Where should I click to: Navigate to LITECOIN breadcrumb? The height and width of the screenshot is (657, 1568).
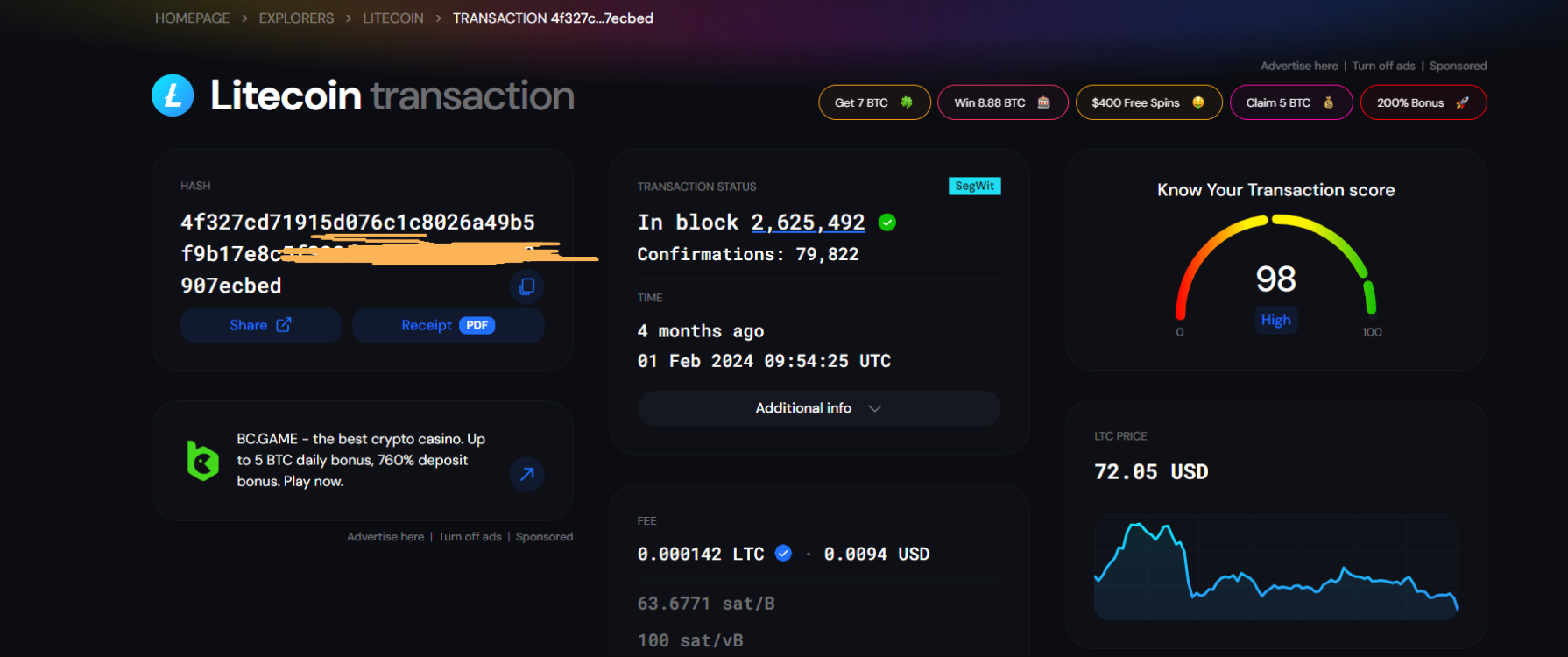(x=393, y=18)
